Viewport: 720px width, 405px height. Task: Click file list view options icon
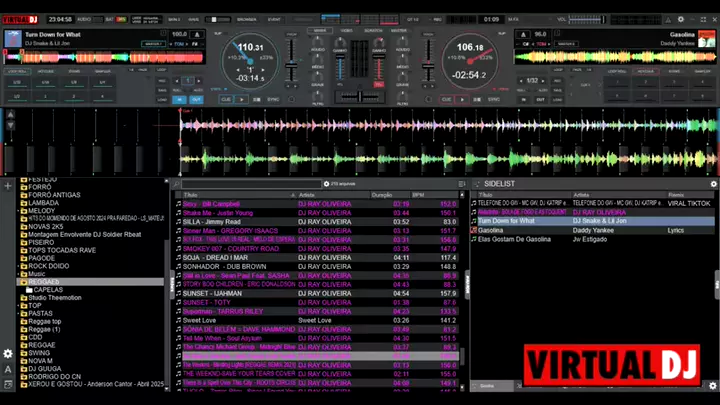click(x=461, y=184)
